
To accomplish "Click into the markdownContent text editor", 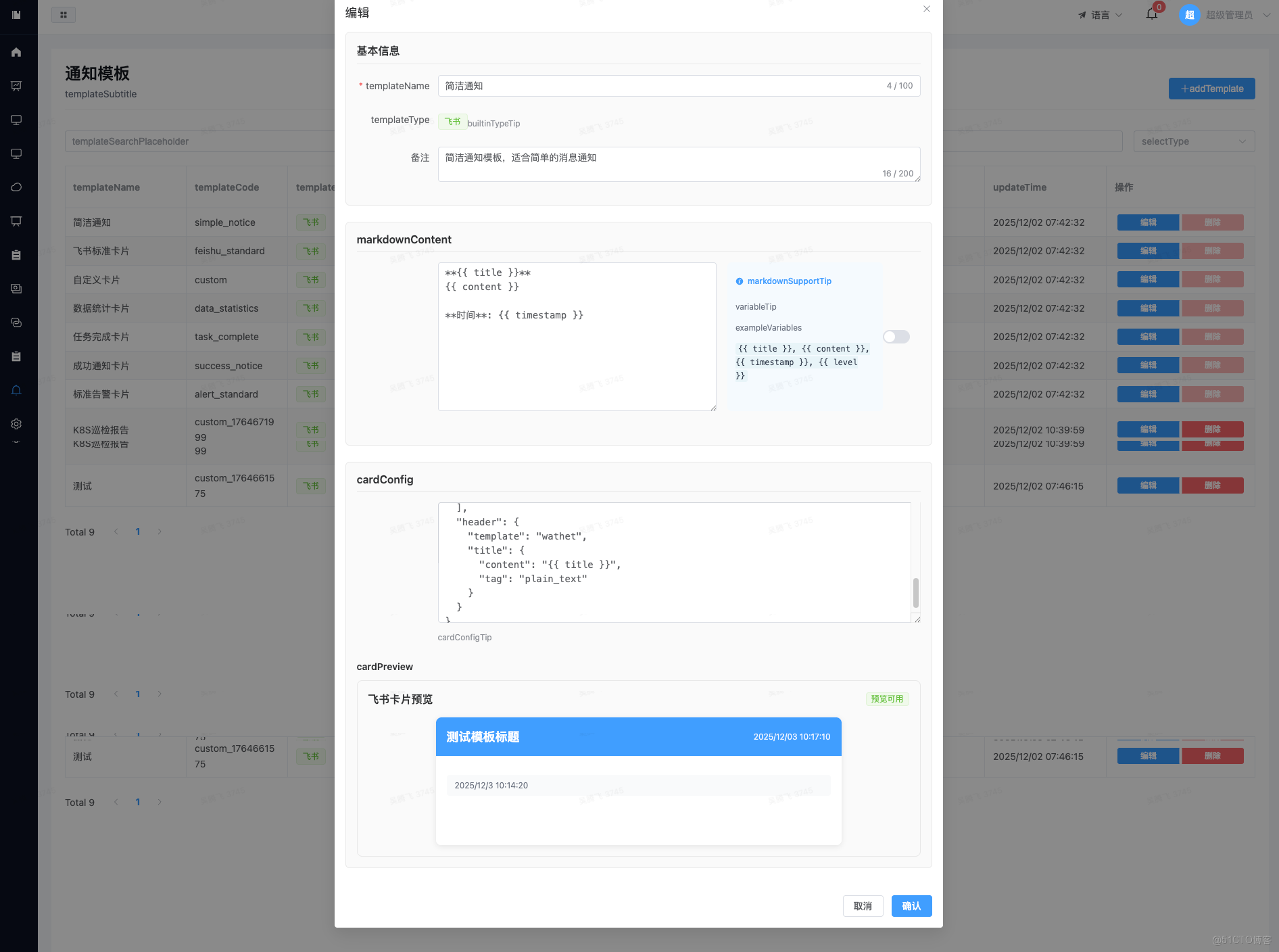I will click(x=577, y=337).
